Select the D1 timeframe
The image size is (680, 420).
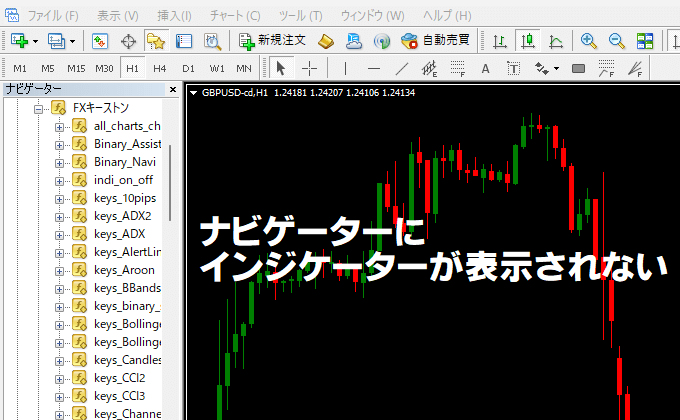(188, 69)
